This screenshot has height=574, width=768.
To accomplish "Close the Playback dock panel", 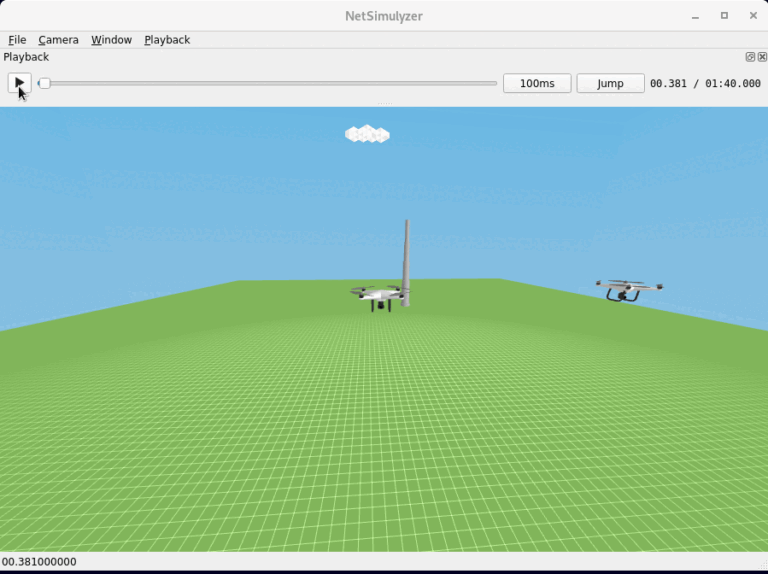I will click(x=762, y=57).
